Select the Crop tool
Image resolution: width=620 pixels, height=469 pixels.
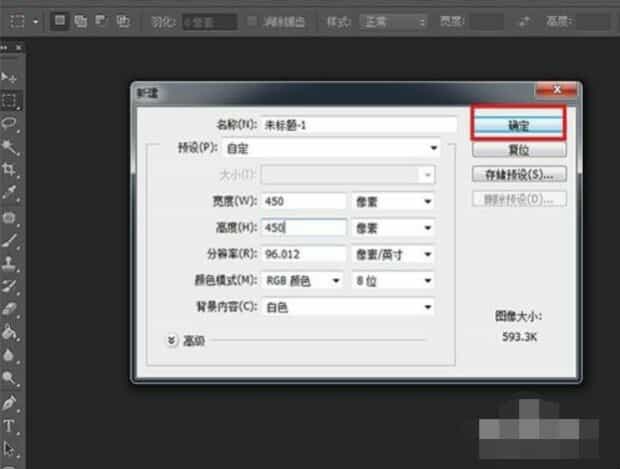(11, 170)
